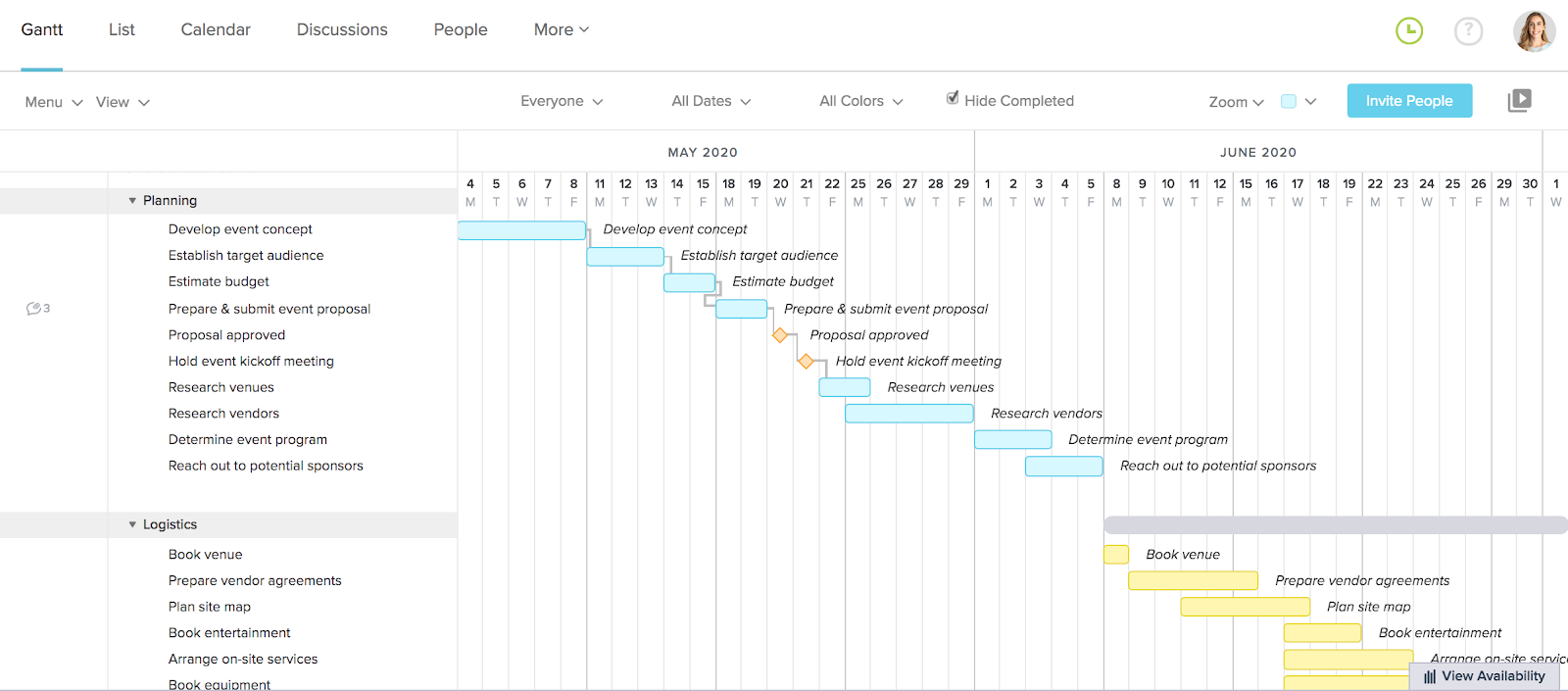The height and width of the screenshot is (691, 1568).
Task: Switch to the List tab
Action: pyautogui.click(x=121, y=29)
